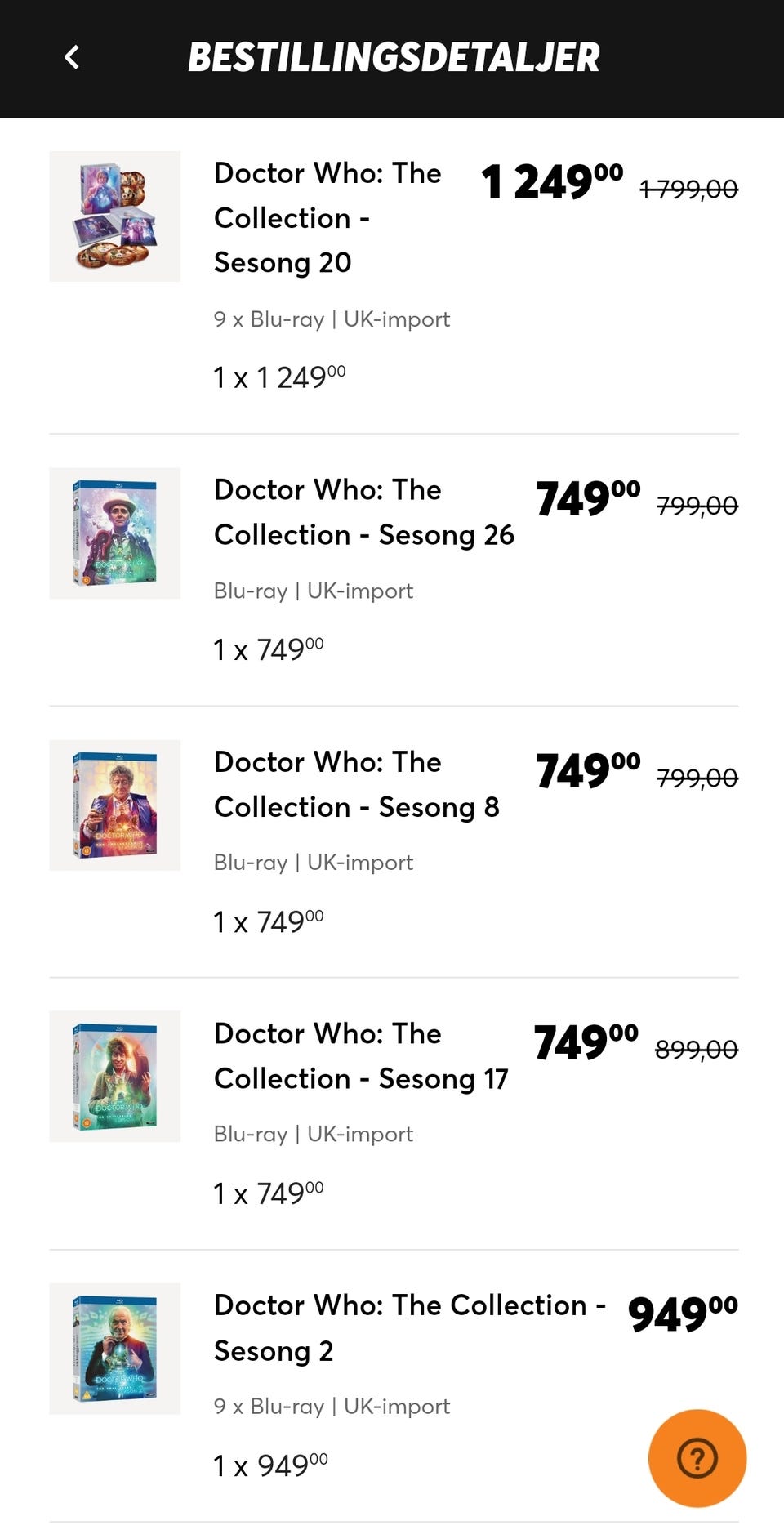The width and height of the screenshot is (784, 1530).
Task: Click the struck-through 899,00 price for Sesong 17
Action: click(x=696, y=1049)
